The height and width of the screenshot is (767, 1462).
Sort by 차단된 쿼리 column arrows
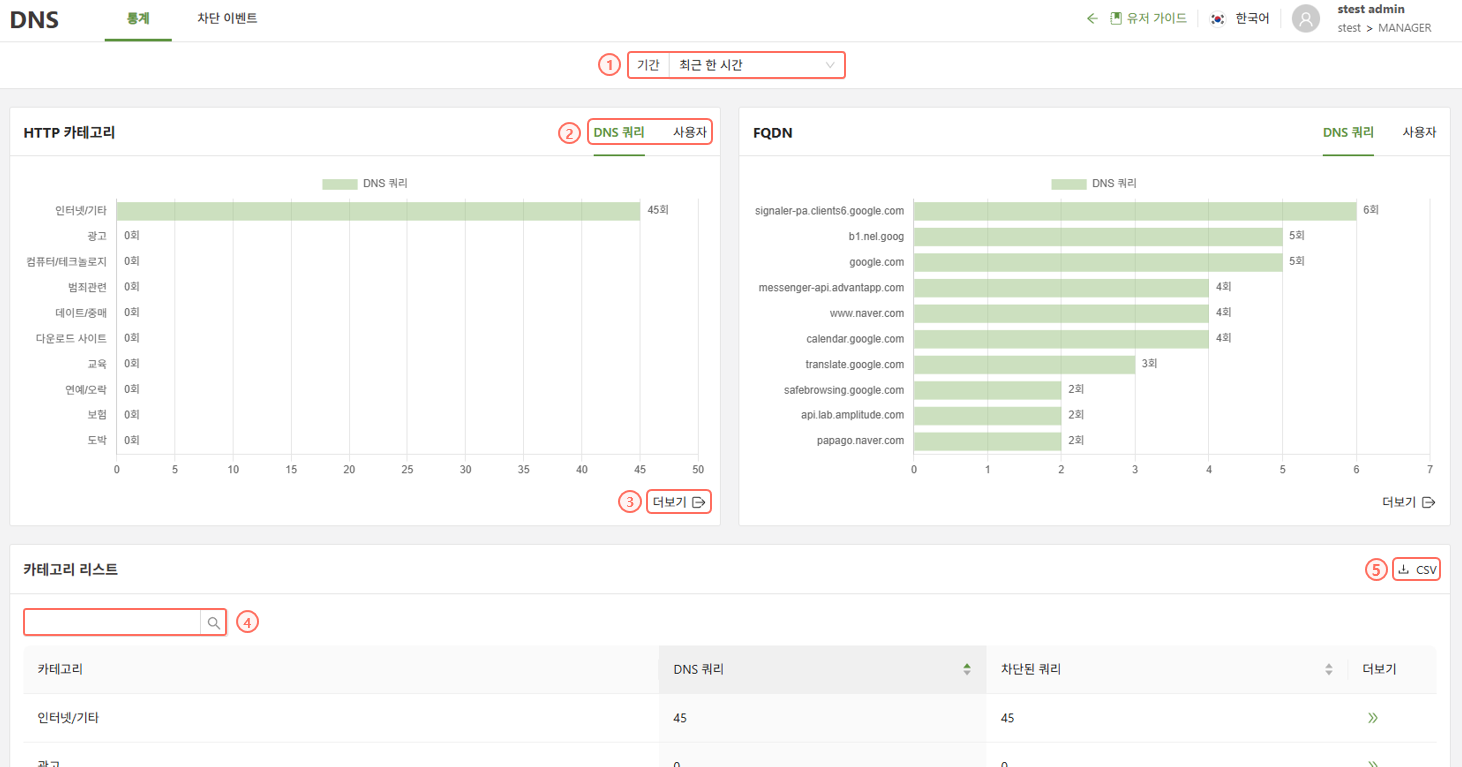click(1328, 669)
